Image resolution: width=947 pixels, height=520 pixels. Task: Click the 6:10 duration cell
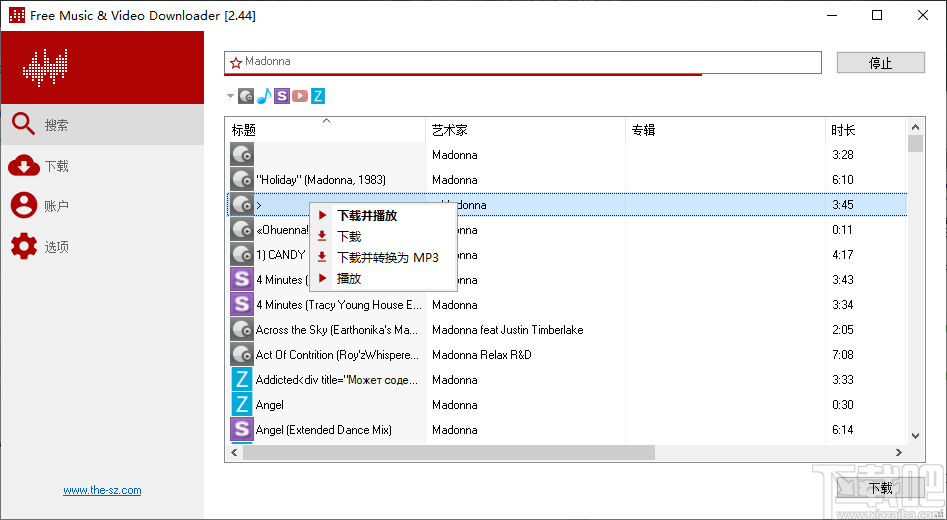click(843, 180)
